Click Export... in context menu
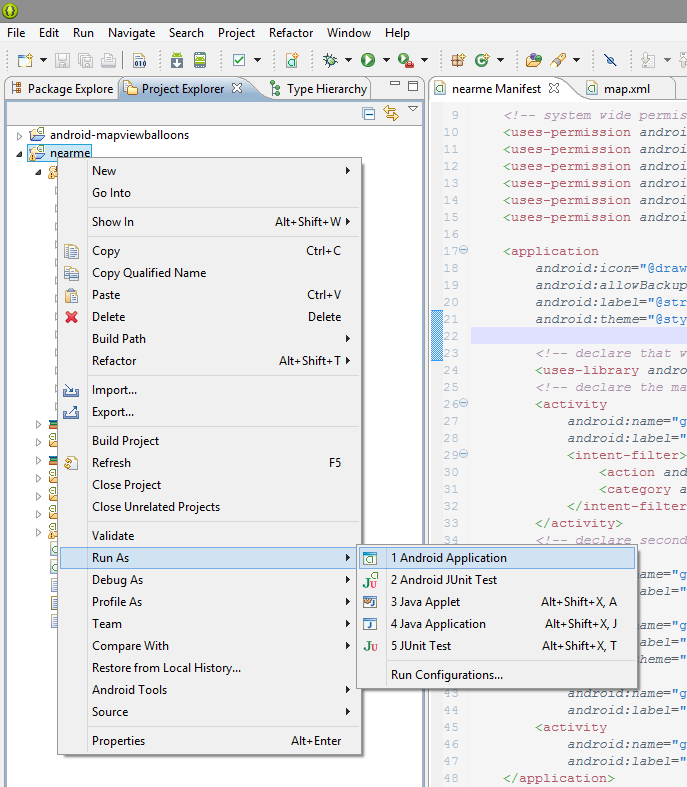The height and width of the screenshot is (787, 687). (210, 412)
